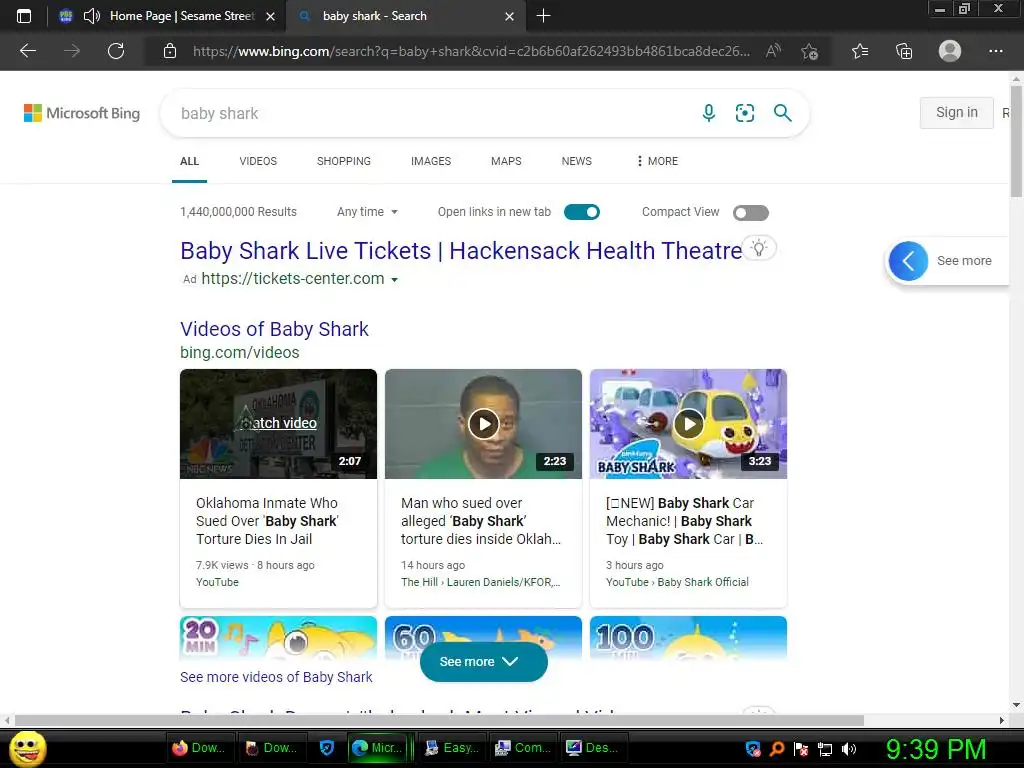
Task: Turn off Open links in new tab
Action: point(582,212)
